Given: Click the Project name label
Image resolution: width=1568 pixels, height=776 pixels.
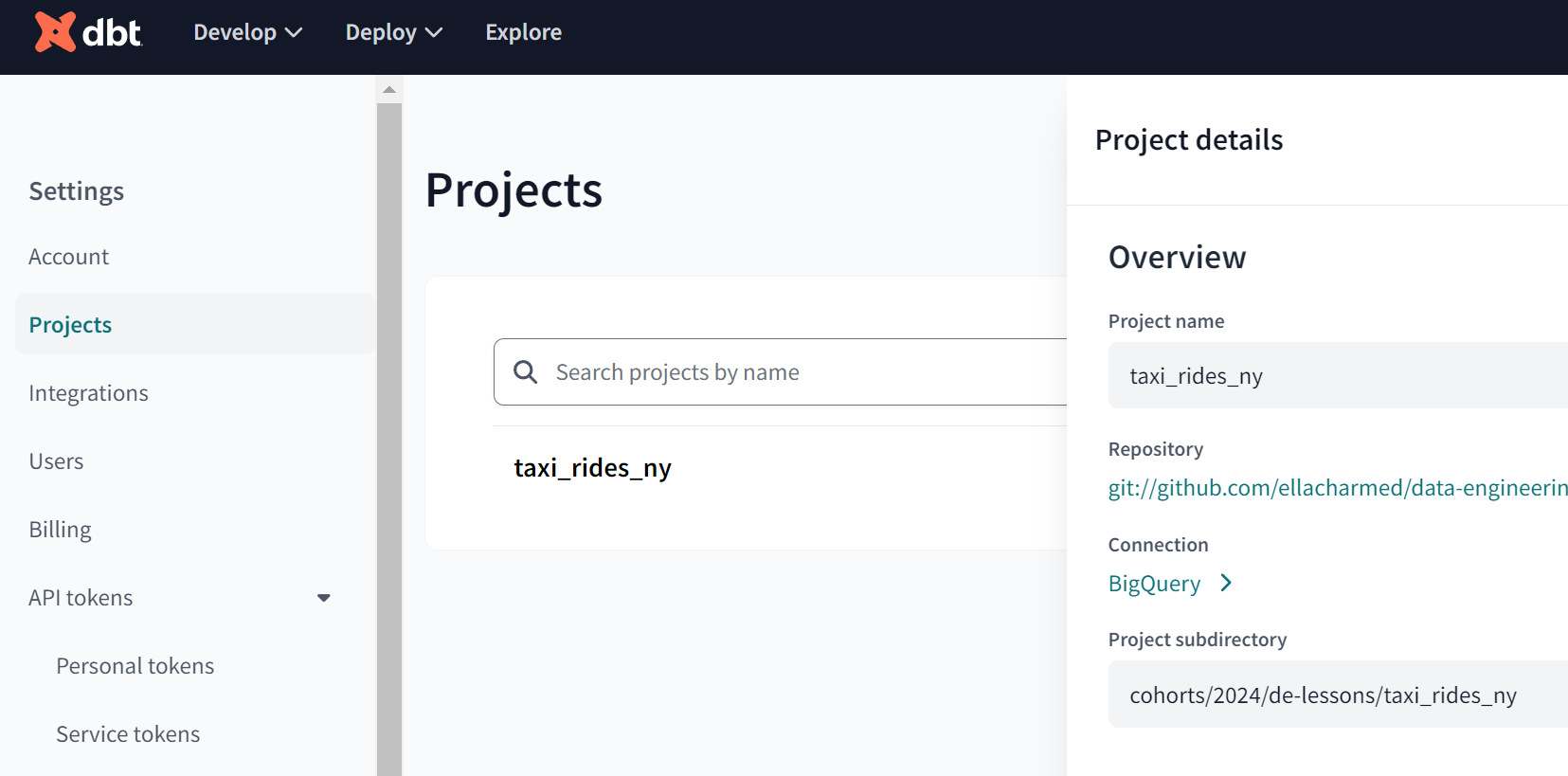Looking at the screenshot, I should [x=1166, y=321].
